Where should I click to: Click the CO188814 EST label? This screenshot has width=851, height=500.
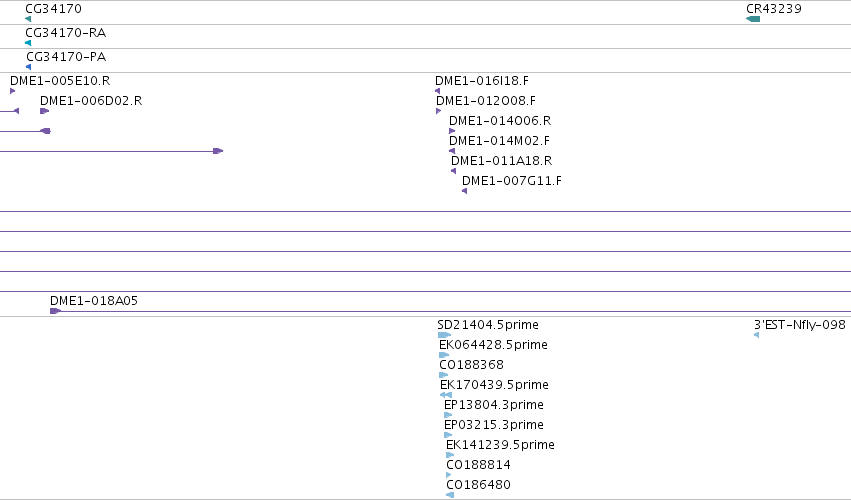click(479, 465)
